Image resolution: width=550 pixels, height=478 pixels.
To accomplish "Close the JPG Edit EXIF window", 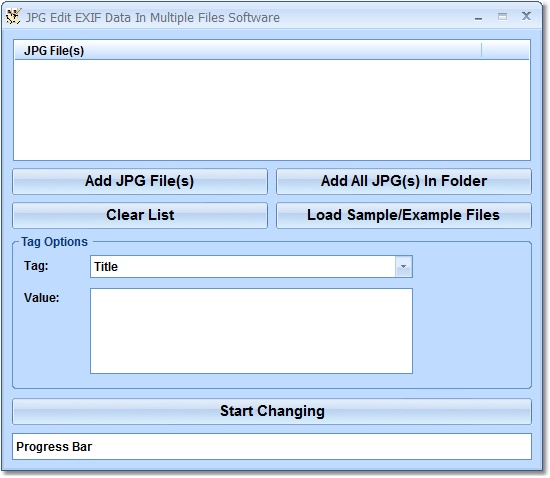I will [x=526, y=16].
